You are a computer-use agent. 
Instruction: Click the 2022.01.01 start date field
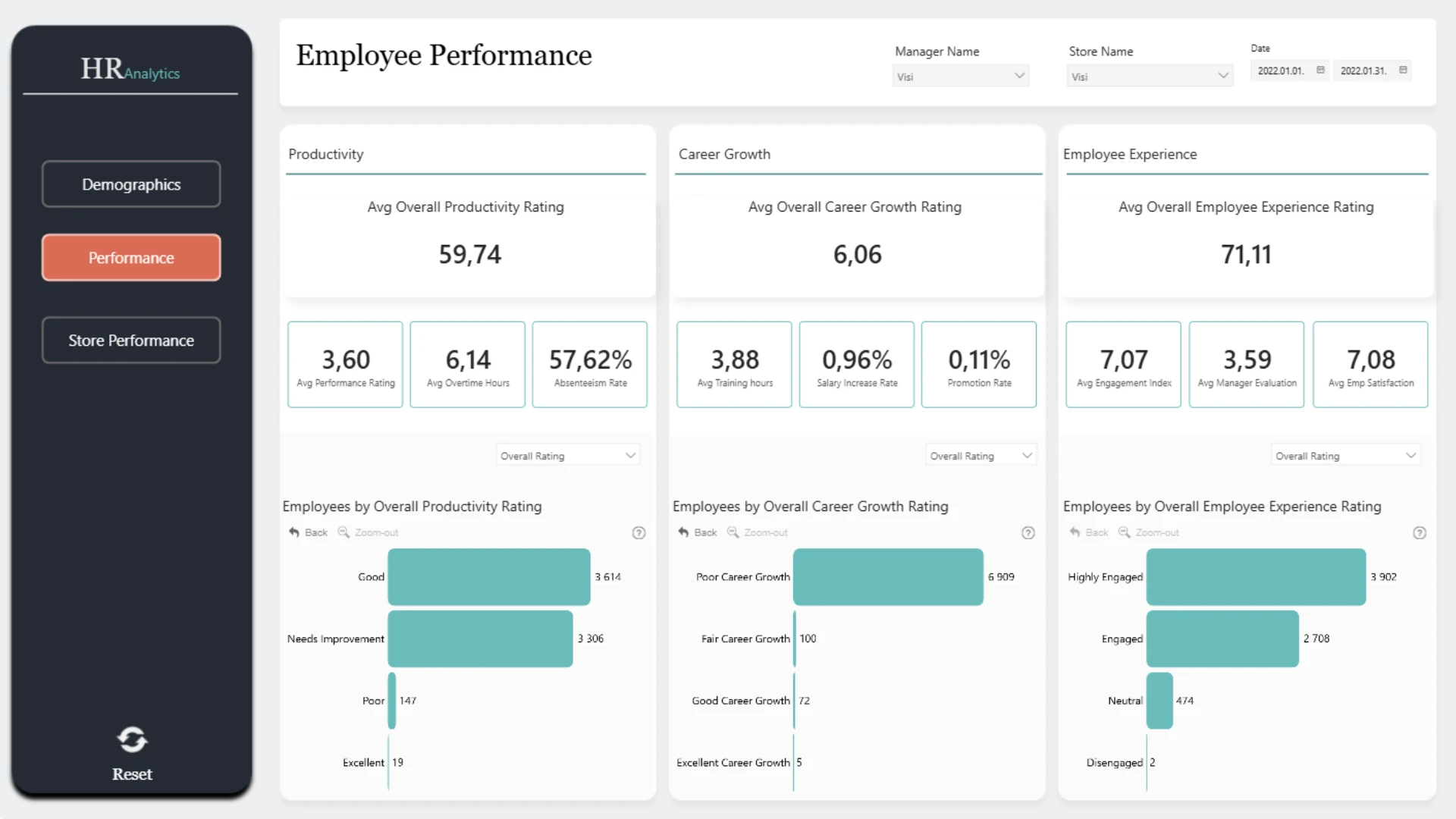click(1282, 71)
